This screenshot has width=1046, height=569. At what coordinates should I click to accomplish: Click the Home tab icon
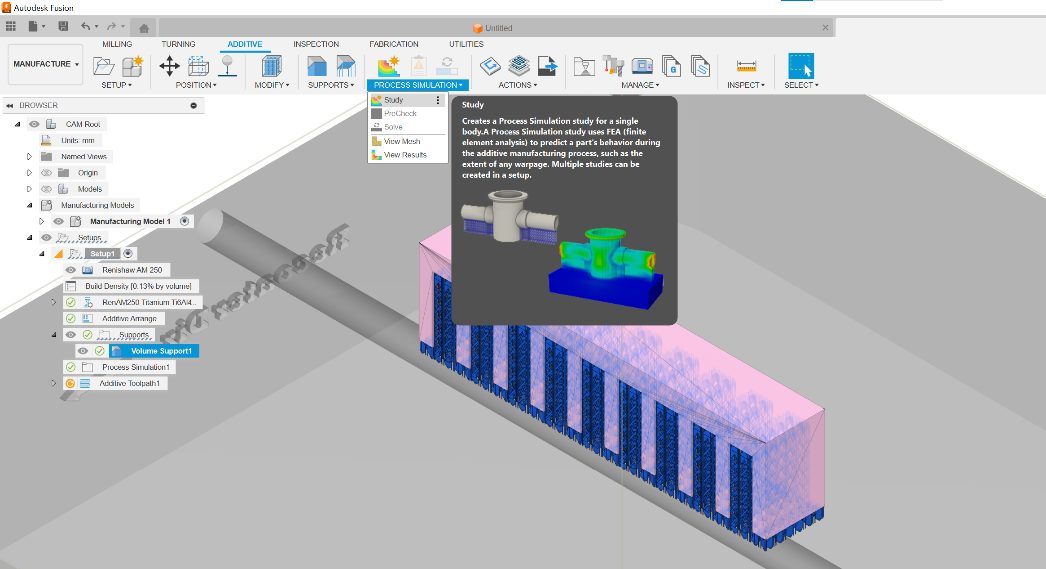(144, 27)
